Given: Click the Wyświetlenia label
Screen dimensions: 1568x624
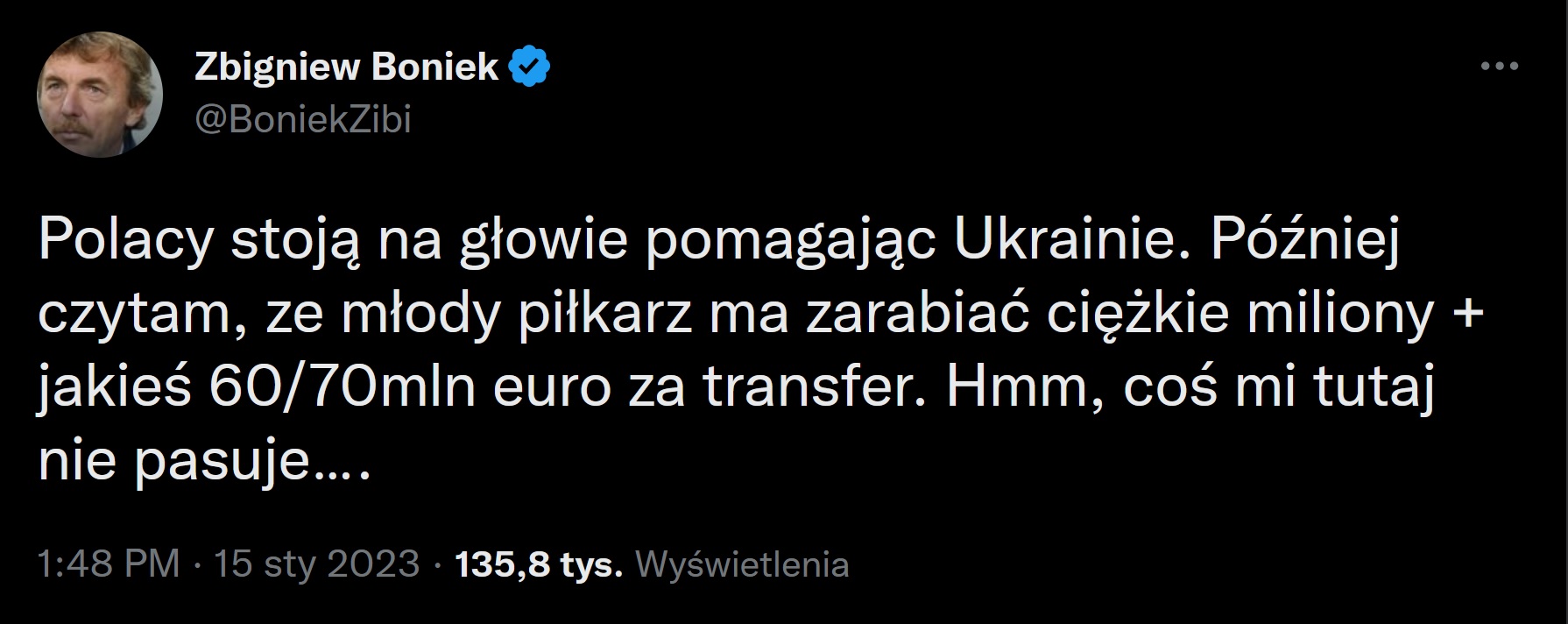Looking at the screenshot, I should point(742,564).
